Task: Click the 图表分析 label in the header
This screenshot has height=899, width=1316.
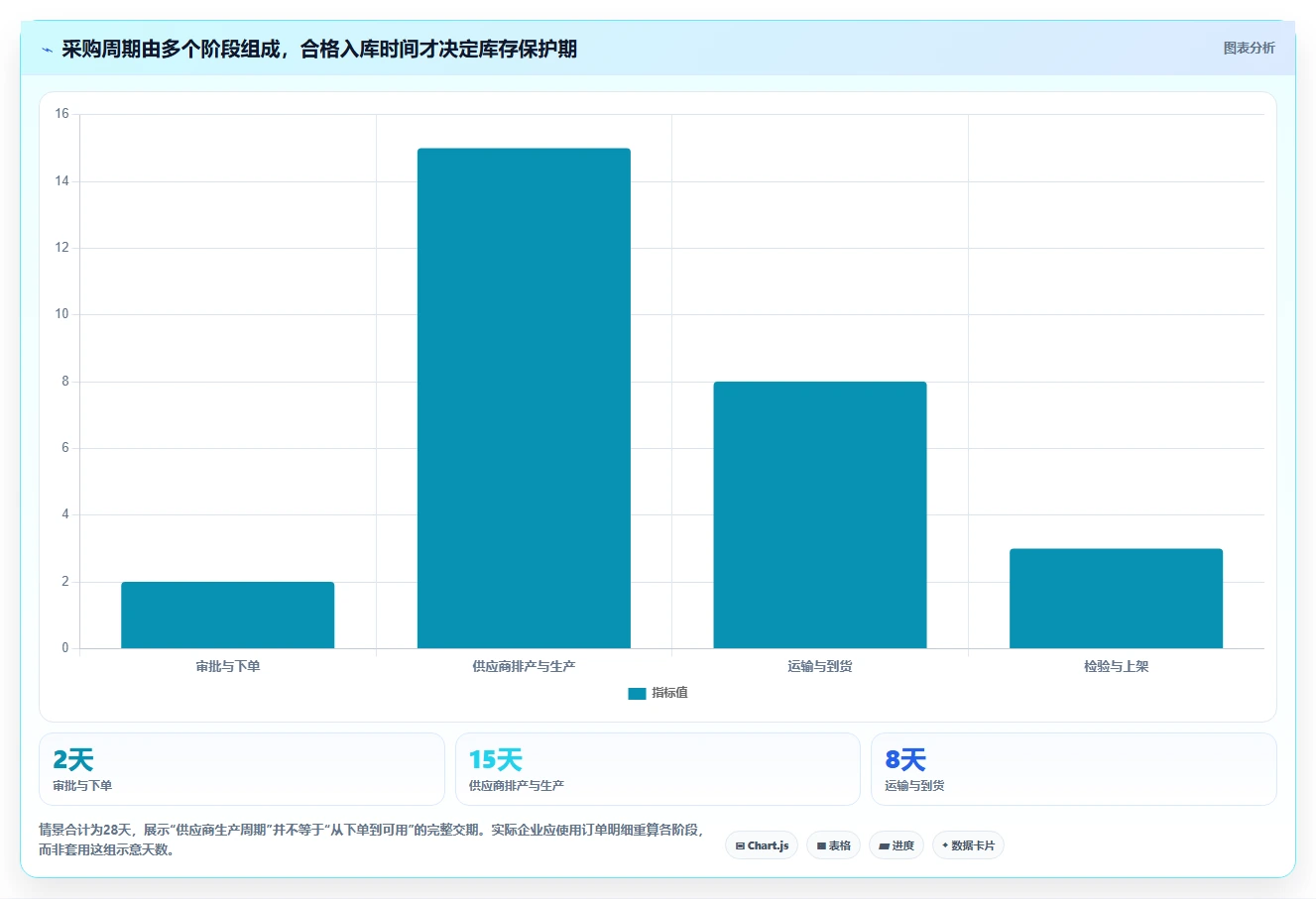Action: coord(1249,48)
